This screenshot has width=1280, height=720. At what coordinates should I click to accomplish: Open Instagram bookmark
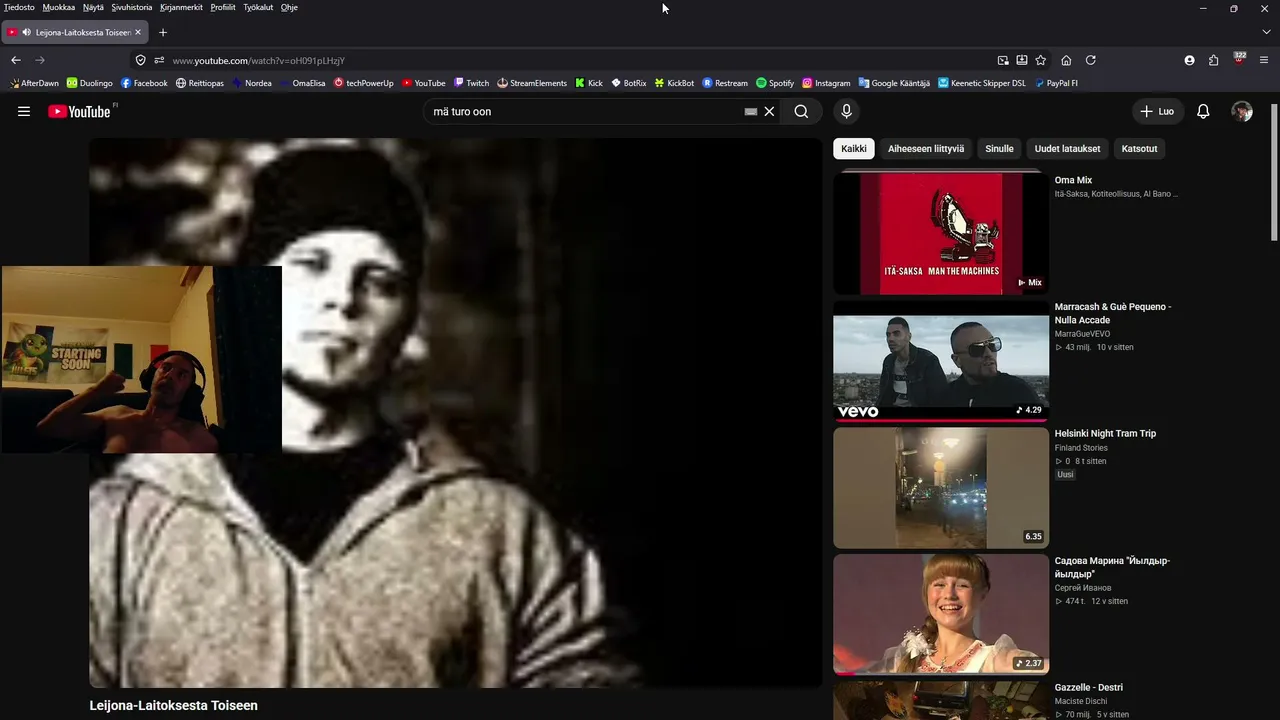(x=826, y=83)
